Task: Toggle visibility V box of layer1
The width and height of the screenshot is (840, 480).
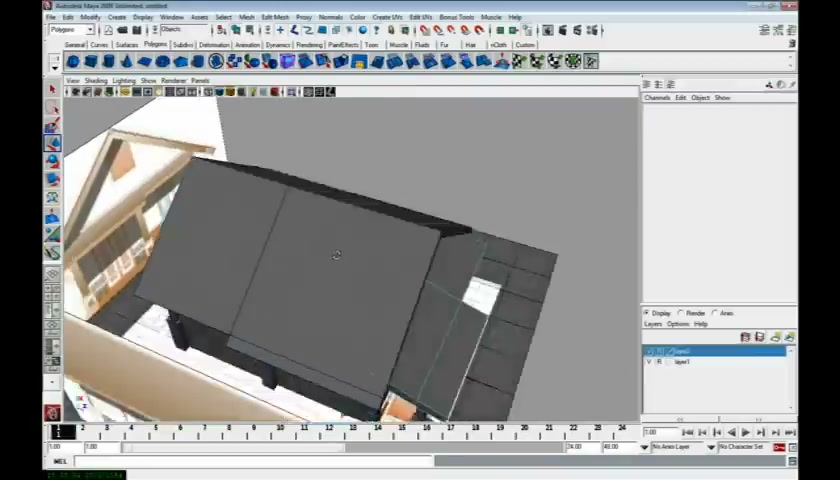Action: pos(649,362)
